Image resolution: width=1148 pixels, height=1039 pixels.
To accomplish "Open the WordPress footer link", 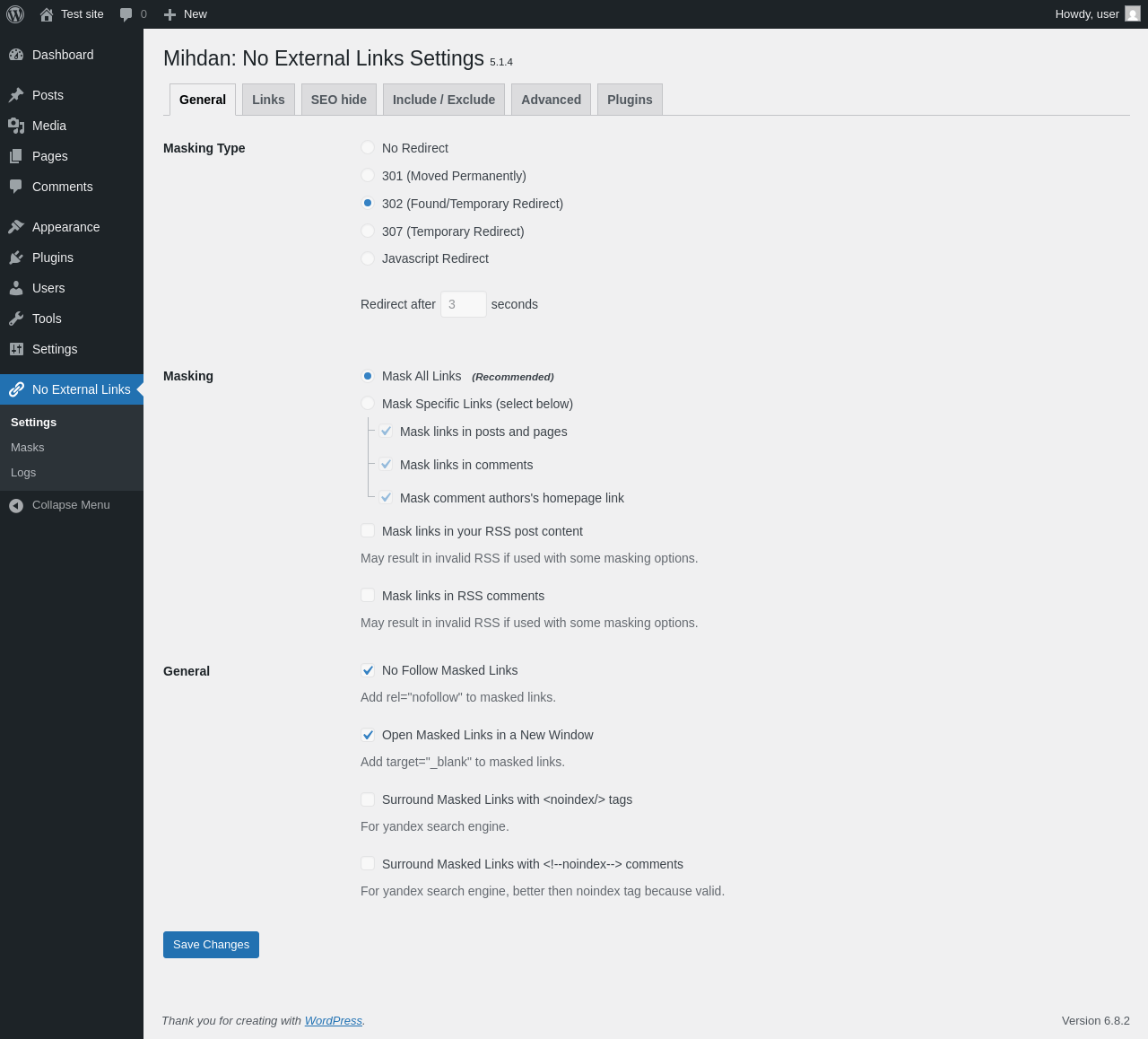I will tap(334, 1020).
